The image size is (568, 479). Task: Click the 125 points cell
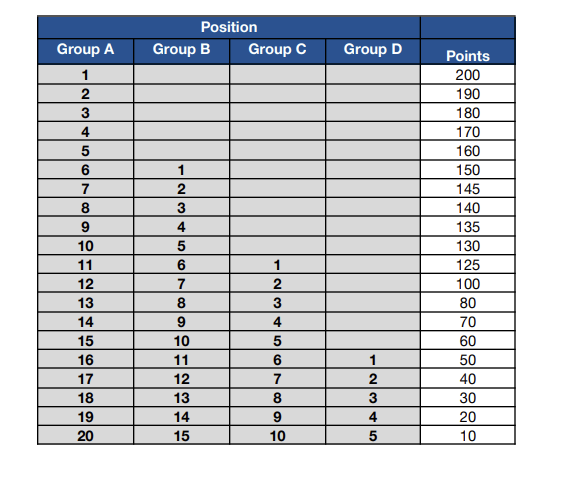(468, 265)
